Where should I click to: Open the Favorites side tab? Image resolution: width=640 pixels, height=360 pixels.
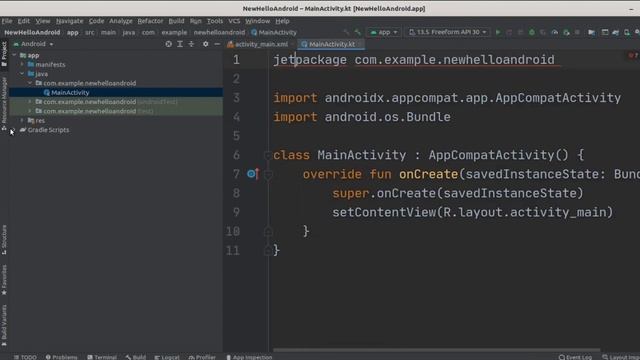pyautogui.click(x=4, y=280)
